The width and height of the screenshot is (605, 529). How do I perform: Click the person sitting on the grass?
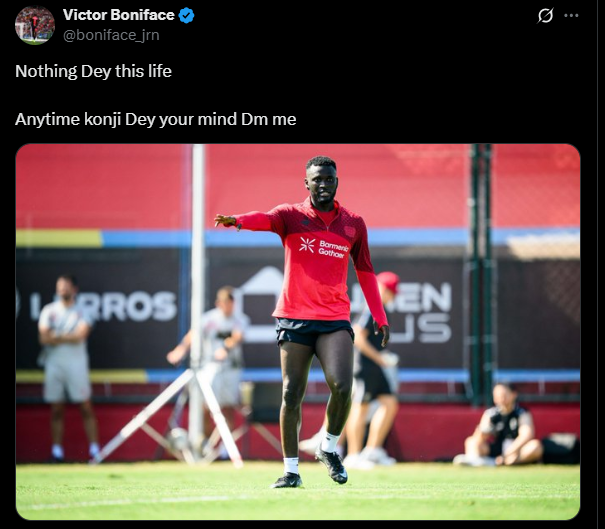(x=501, y=425)
